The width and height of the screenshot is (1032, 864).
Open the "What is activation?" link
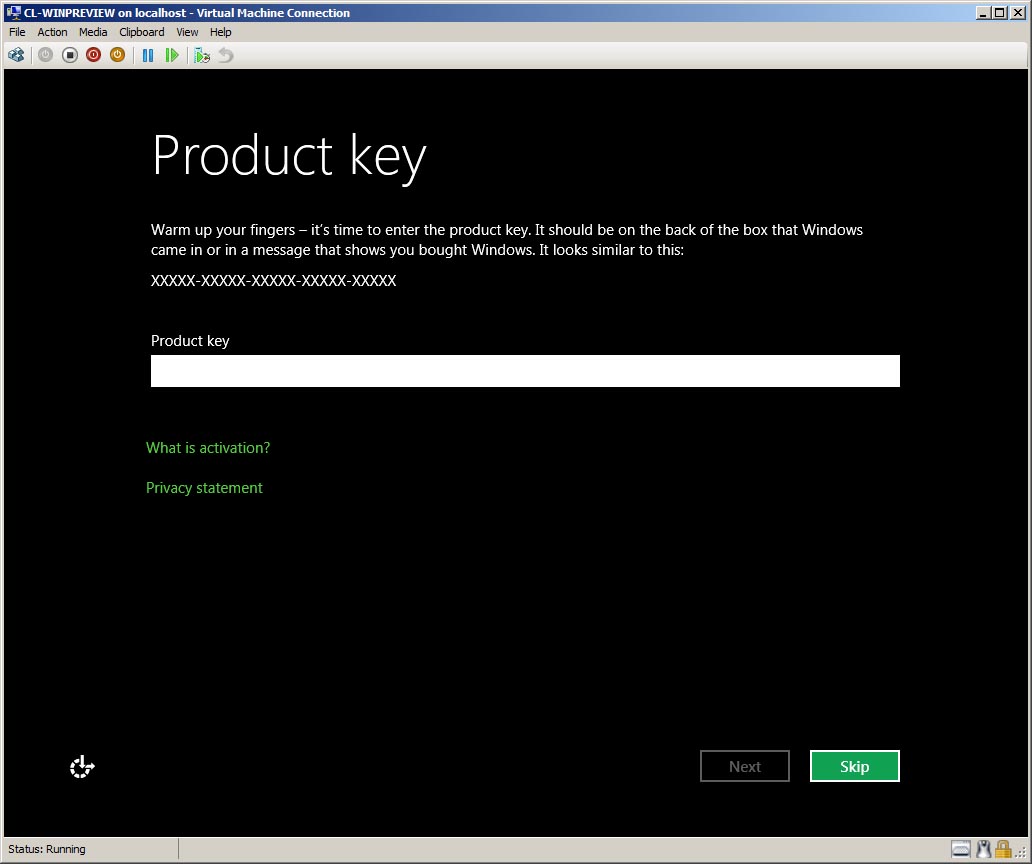(208, 448)
